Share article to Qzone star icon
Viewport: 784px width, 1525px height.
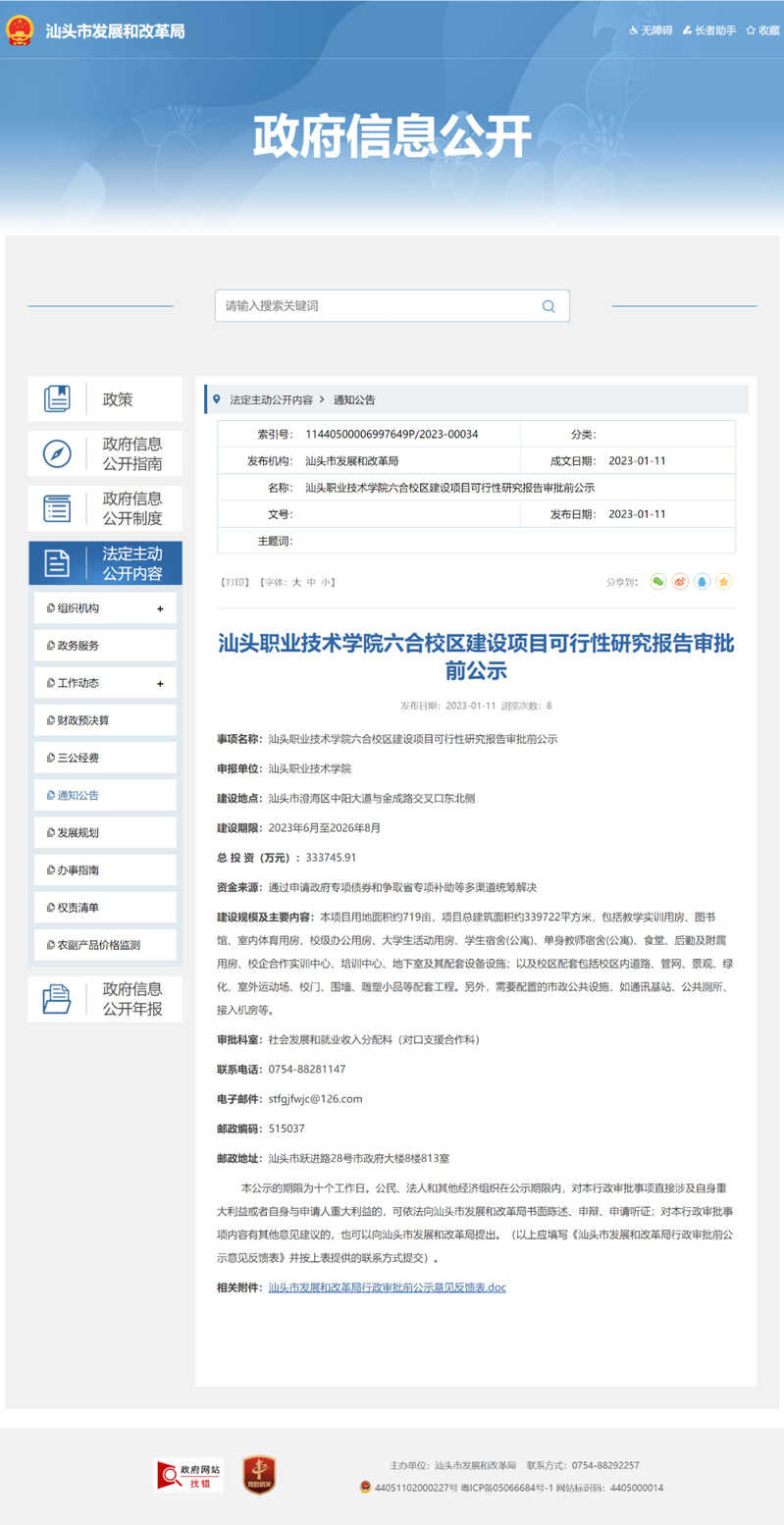[724, 582]
